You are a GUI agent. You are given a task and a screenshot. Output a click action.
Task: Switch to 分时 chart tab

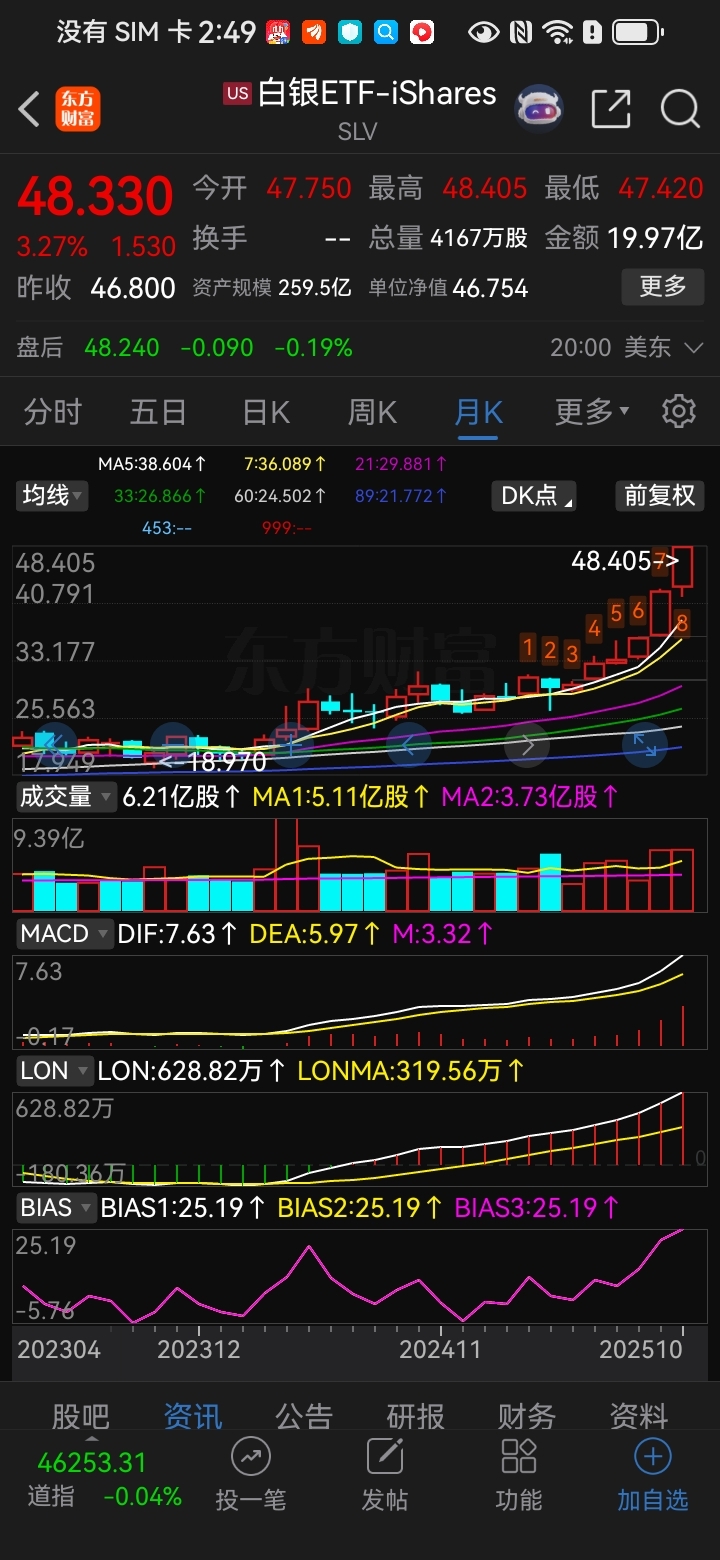tap(52, 411)
